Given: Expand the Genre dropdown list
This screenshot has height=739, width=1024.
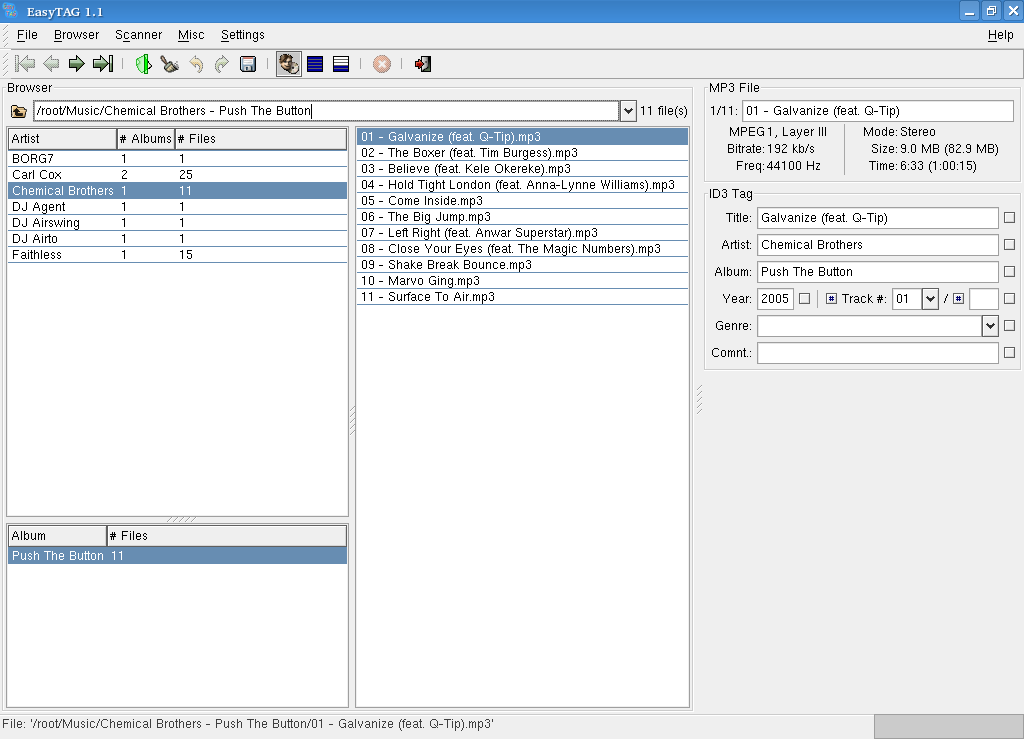Looking at the screenshot, I should tap(990, 326).
